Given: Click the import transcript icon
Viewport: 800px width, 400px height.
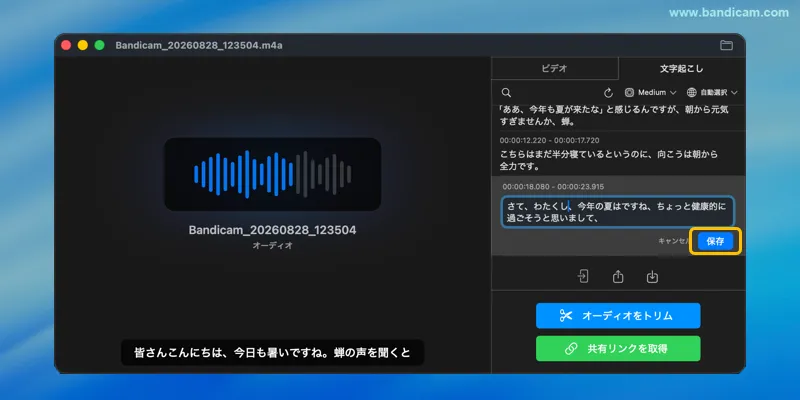Looking at the screenshot, I should [x=583, y=277].
